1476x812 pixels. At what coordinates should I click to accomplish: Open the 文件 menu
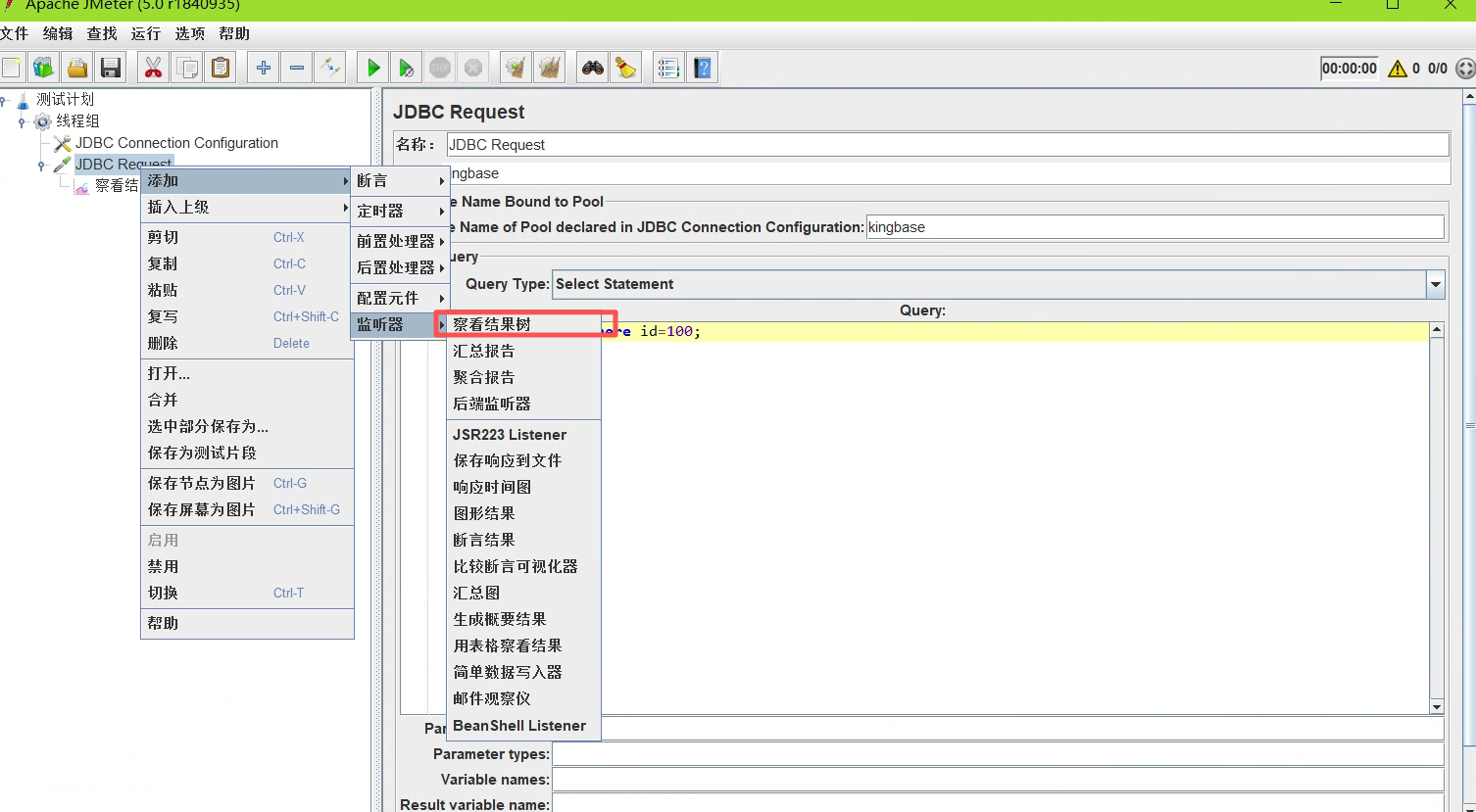coord(14,33)
